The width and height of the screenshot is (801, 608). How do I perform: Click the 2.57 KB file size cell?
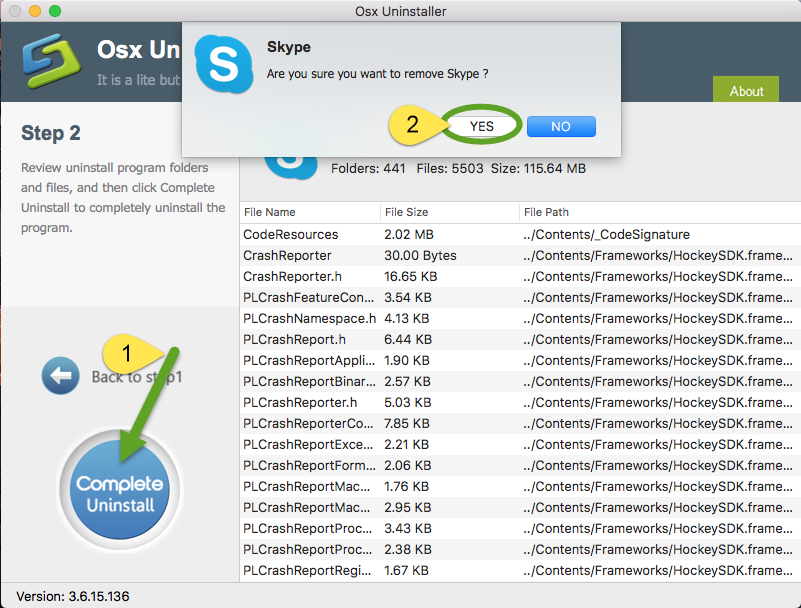407,381
